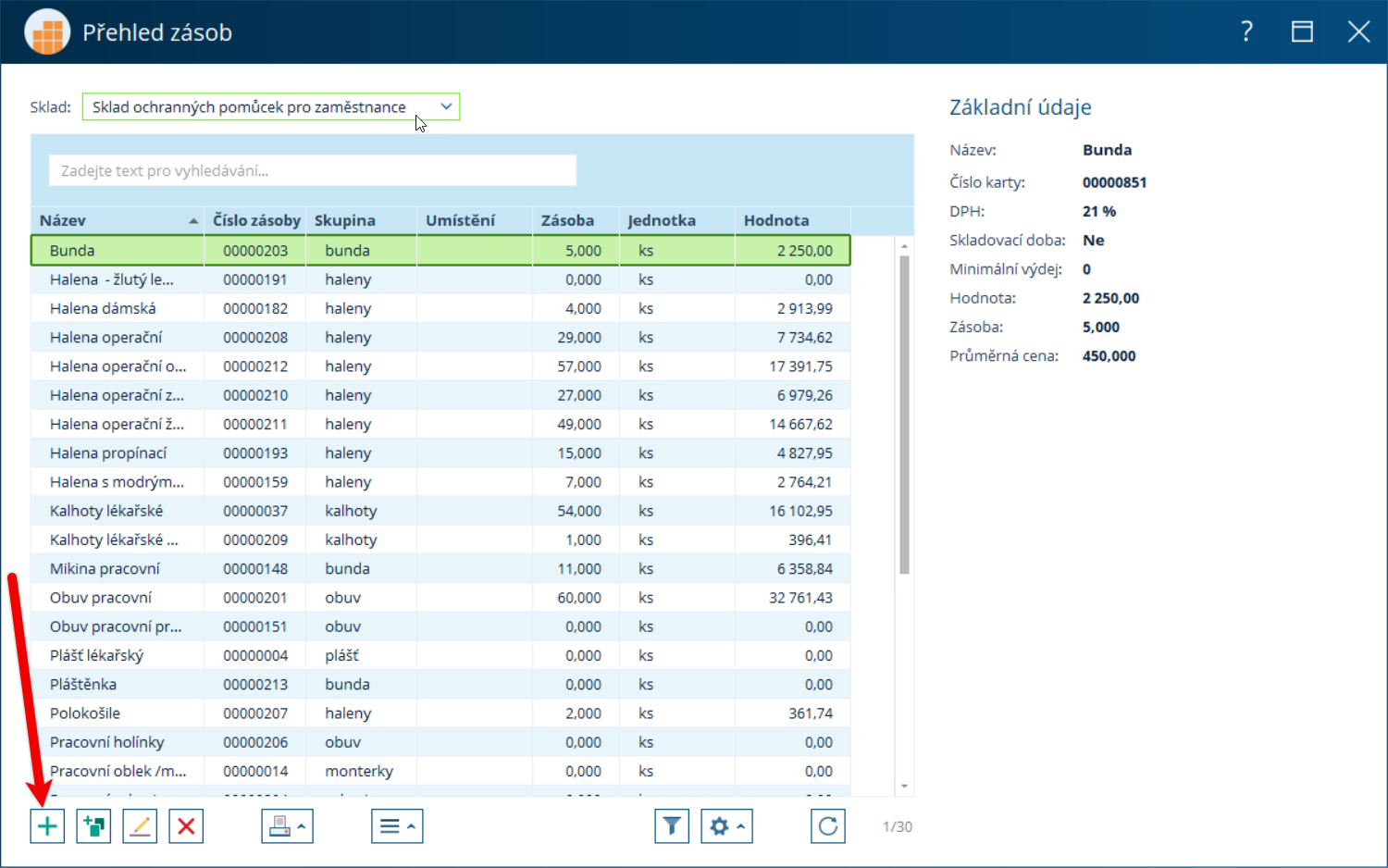
Task: Sort by Skupina column header
Action: point(362,220)
